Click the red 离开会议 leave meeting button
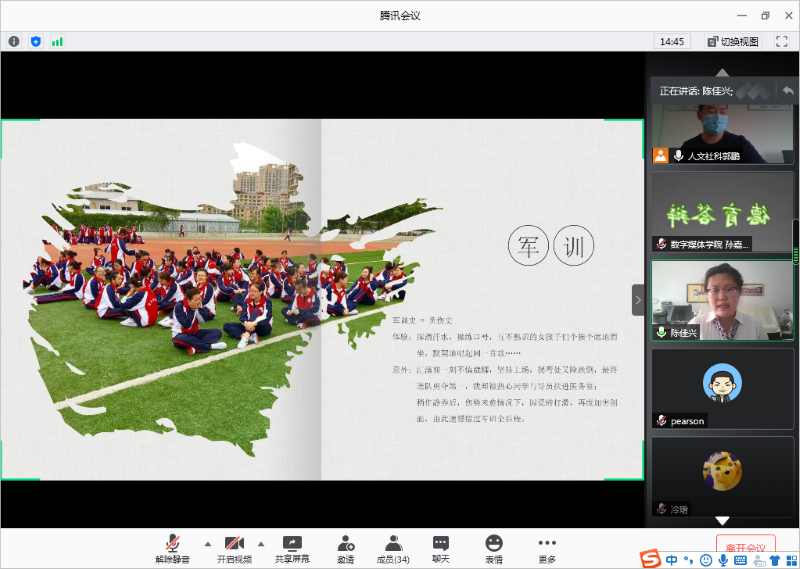Image resolution: width=800 pixels, height=569 pixels. click(x=745, y=547)
